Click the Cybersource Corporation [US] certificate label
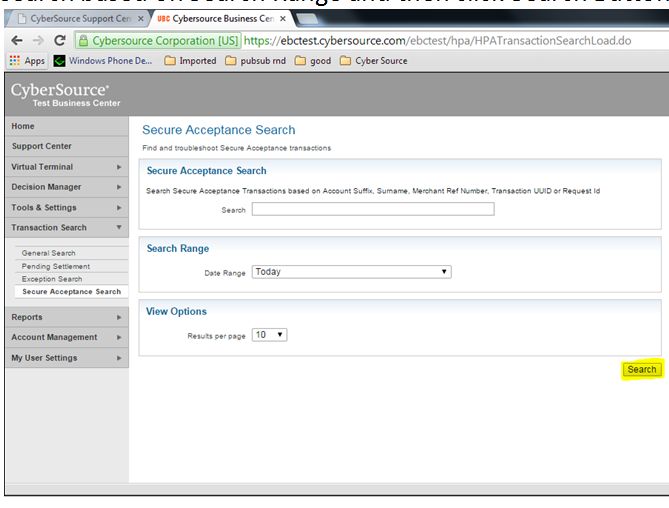Screen dimensions: 669x508 point(165,41)
